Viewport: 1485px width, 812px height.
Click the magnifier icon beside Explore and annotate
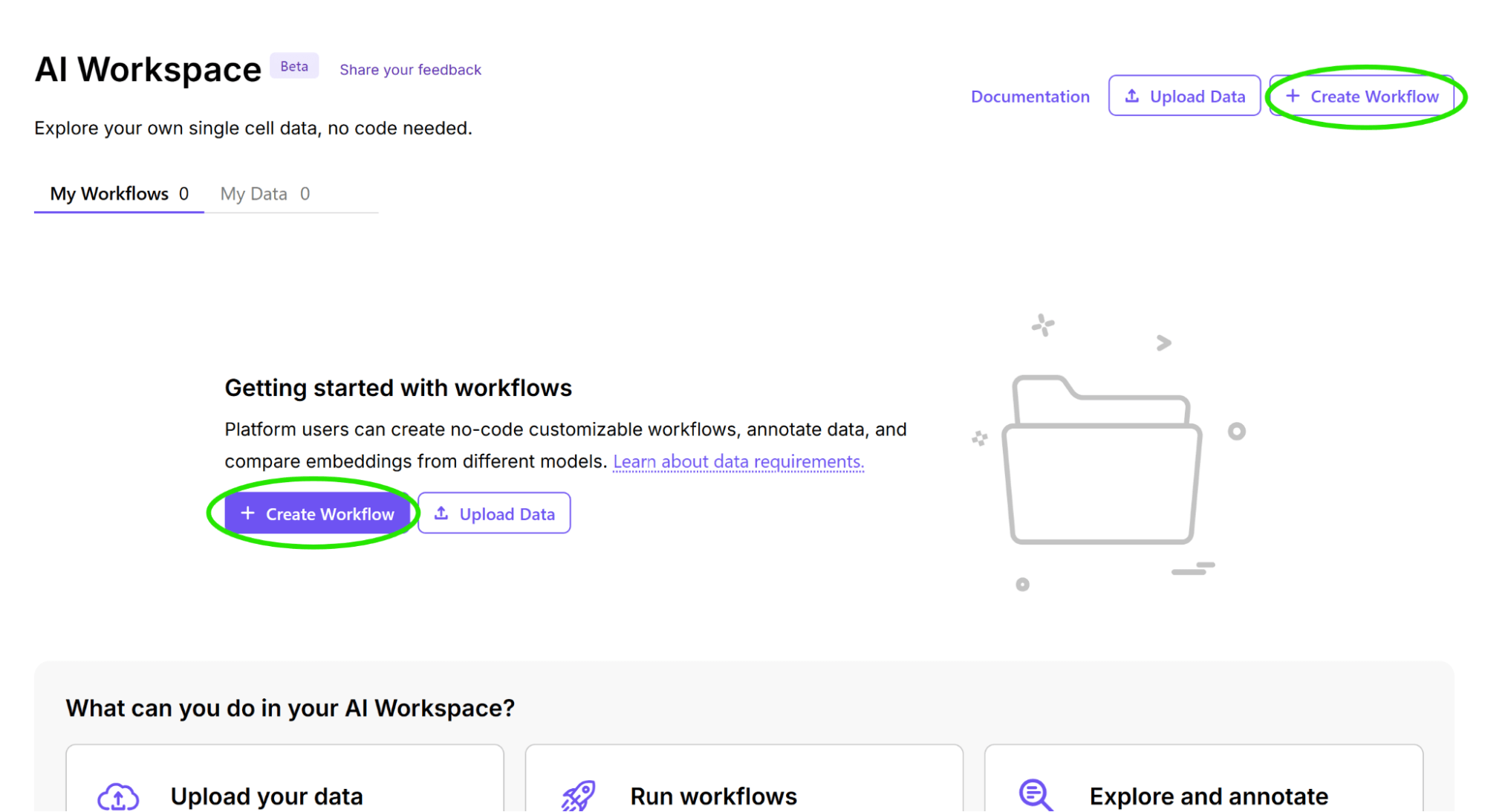(1036, 795)
